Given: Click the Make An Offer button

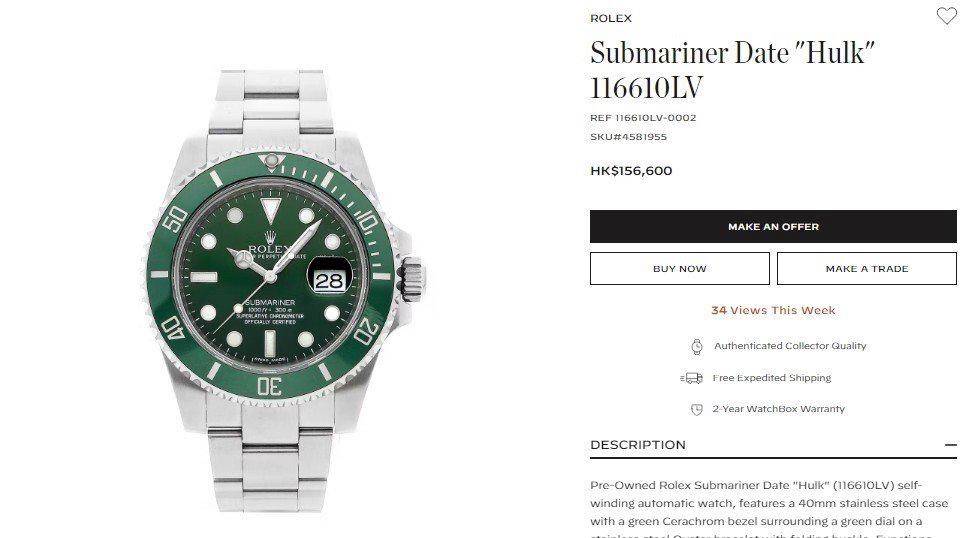Looking at the screenshot, I should [x=773, y=227].
